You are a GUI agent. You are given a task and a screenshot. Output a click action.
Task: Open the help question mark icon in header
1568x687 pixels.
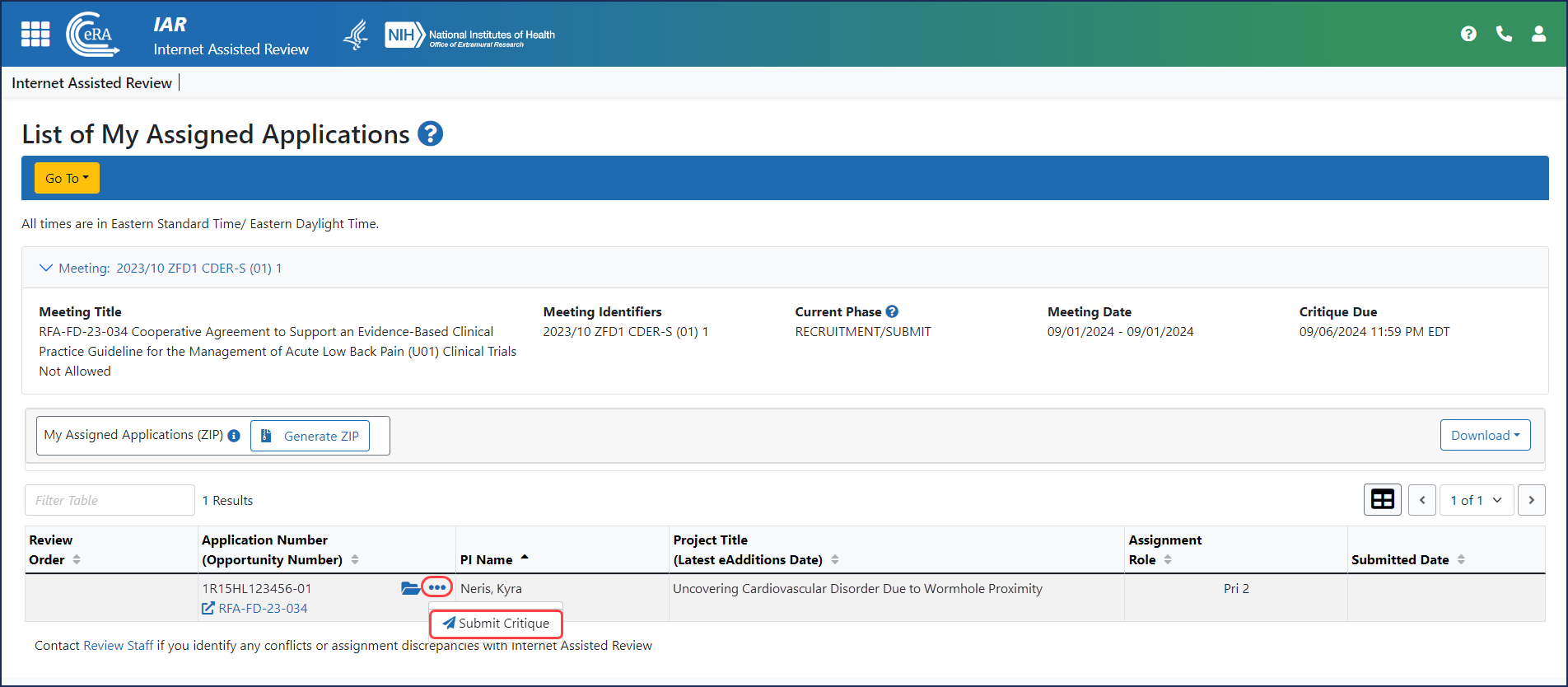click(1468, 34)
